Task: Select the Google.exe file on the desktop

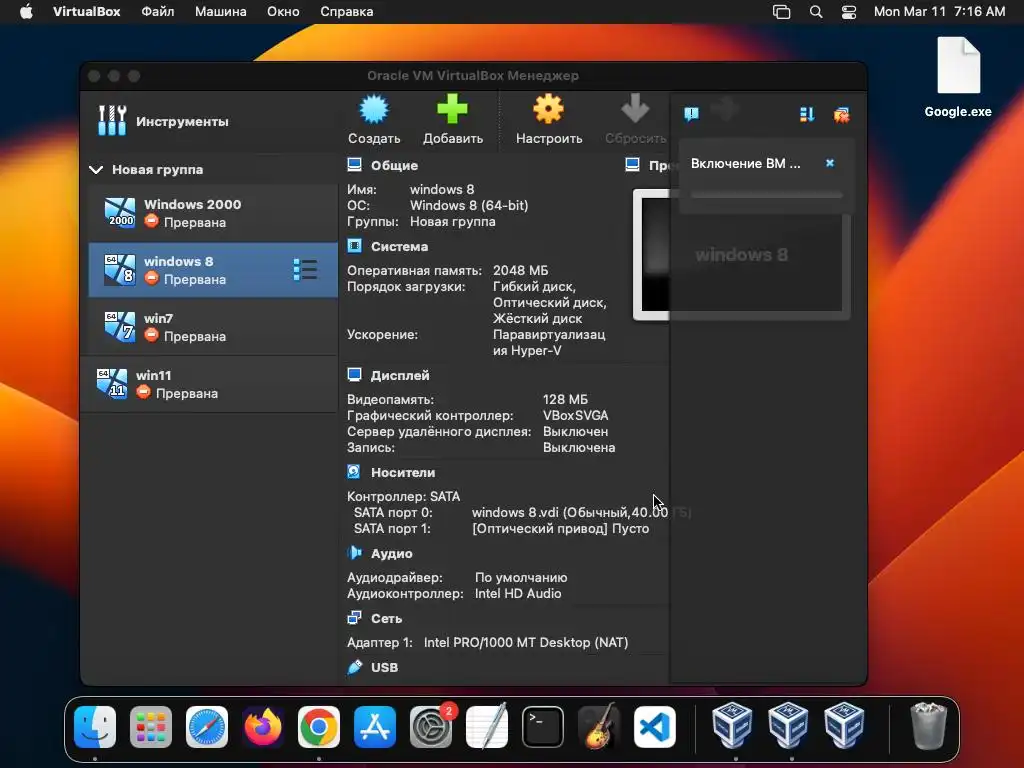Action: point(958,77)
